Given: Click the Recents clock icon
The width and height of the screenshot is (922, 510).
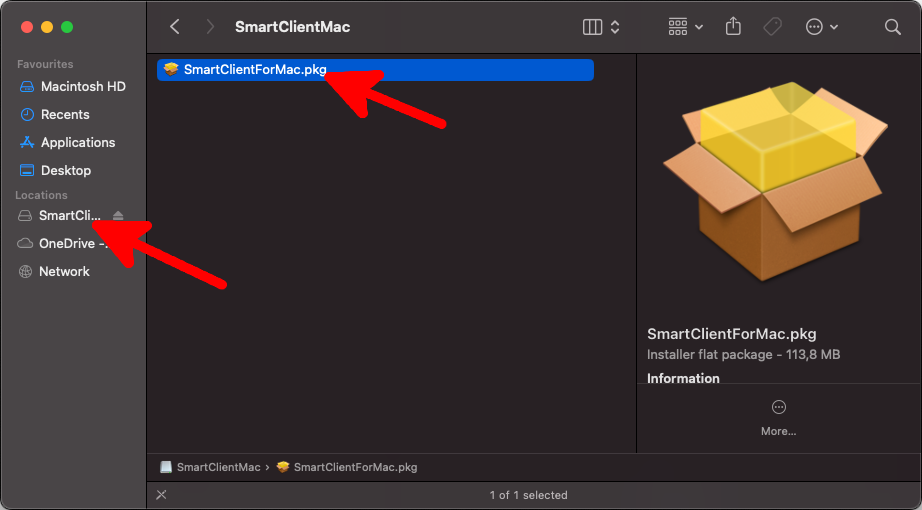Looking at the screenshot, I should pyautogui.click(x=27, y=114).
